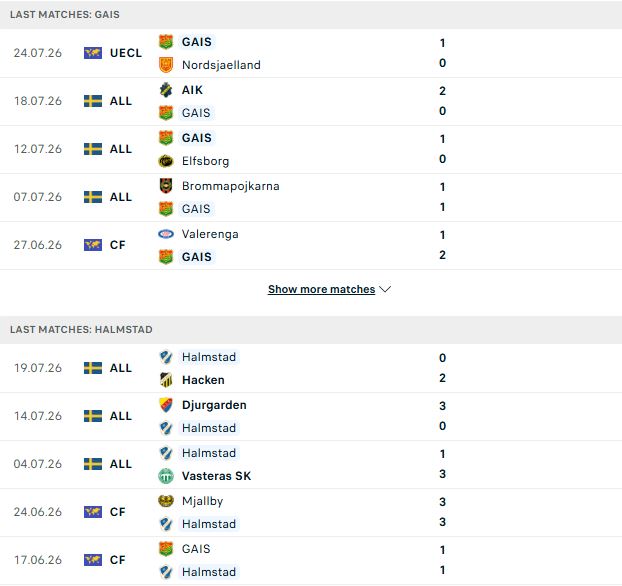Screen dimensions: 622x586
Task: Click the Last Matches: GAIS header
Action: [x=65, y=15]
